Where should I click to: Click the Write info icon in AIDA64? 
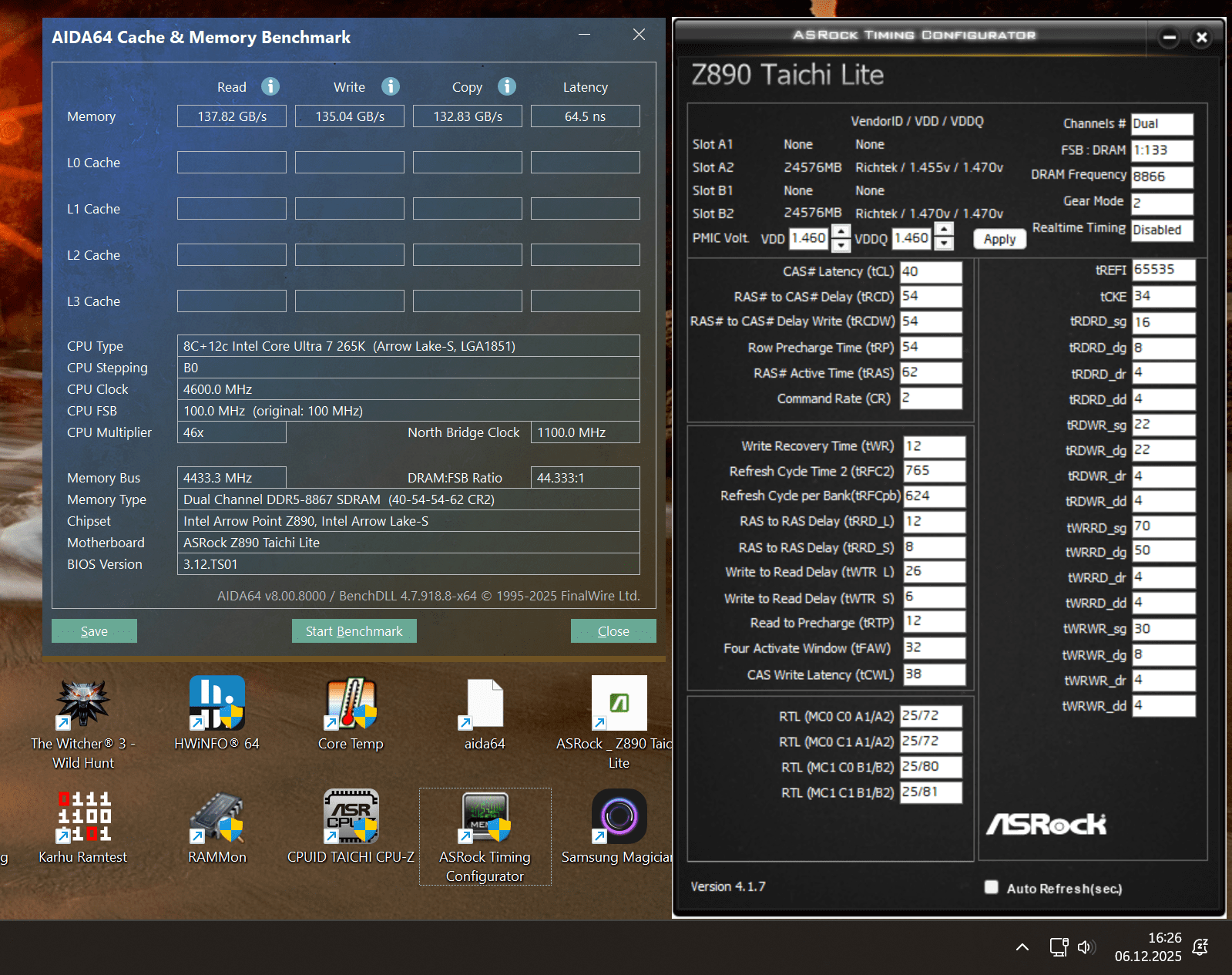(x=391, y=86)
